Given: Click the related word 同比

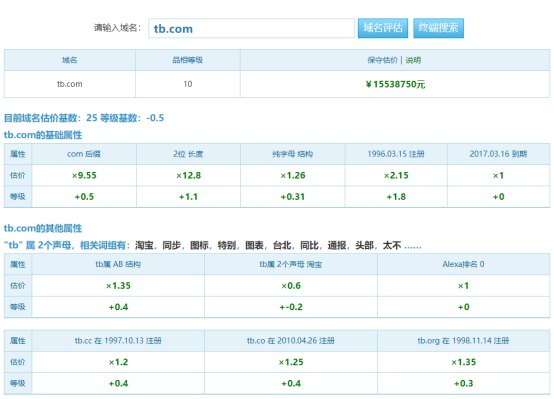Looking at the screenshot, I should [310, 245].
